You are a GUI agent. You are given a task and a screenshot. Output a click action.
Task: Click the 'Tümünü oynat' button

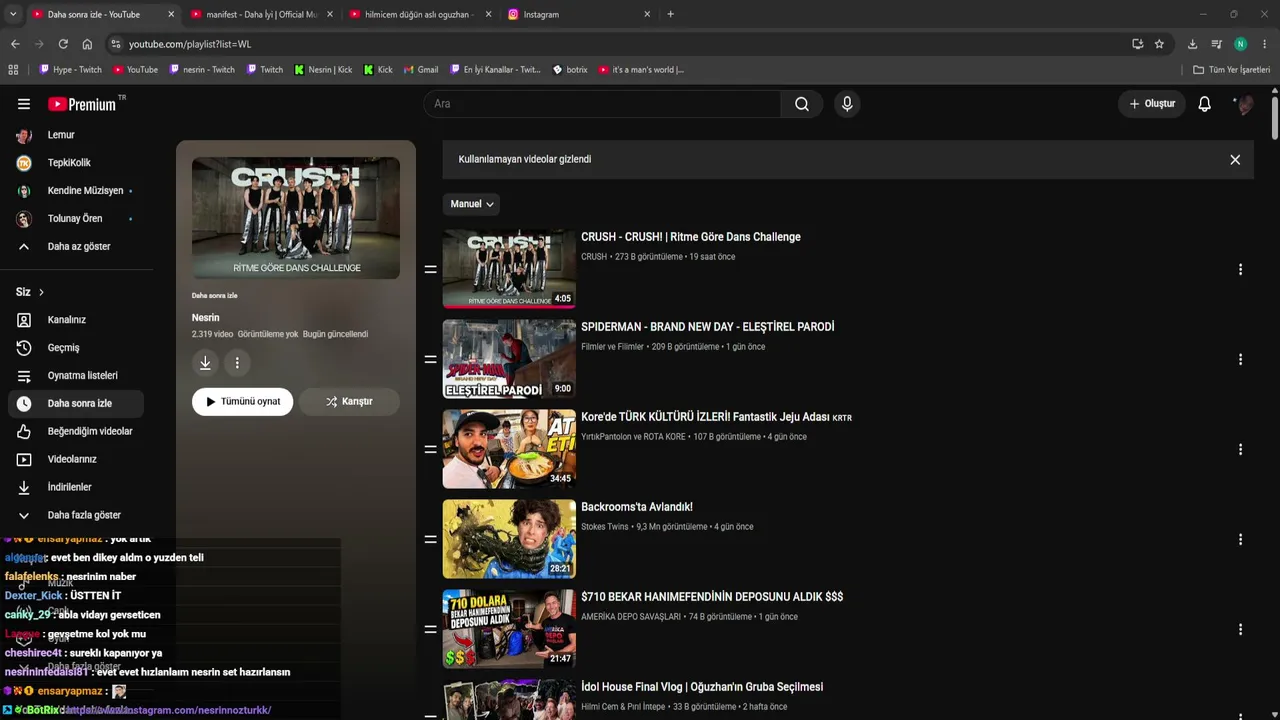243,402
